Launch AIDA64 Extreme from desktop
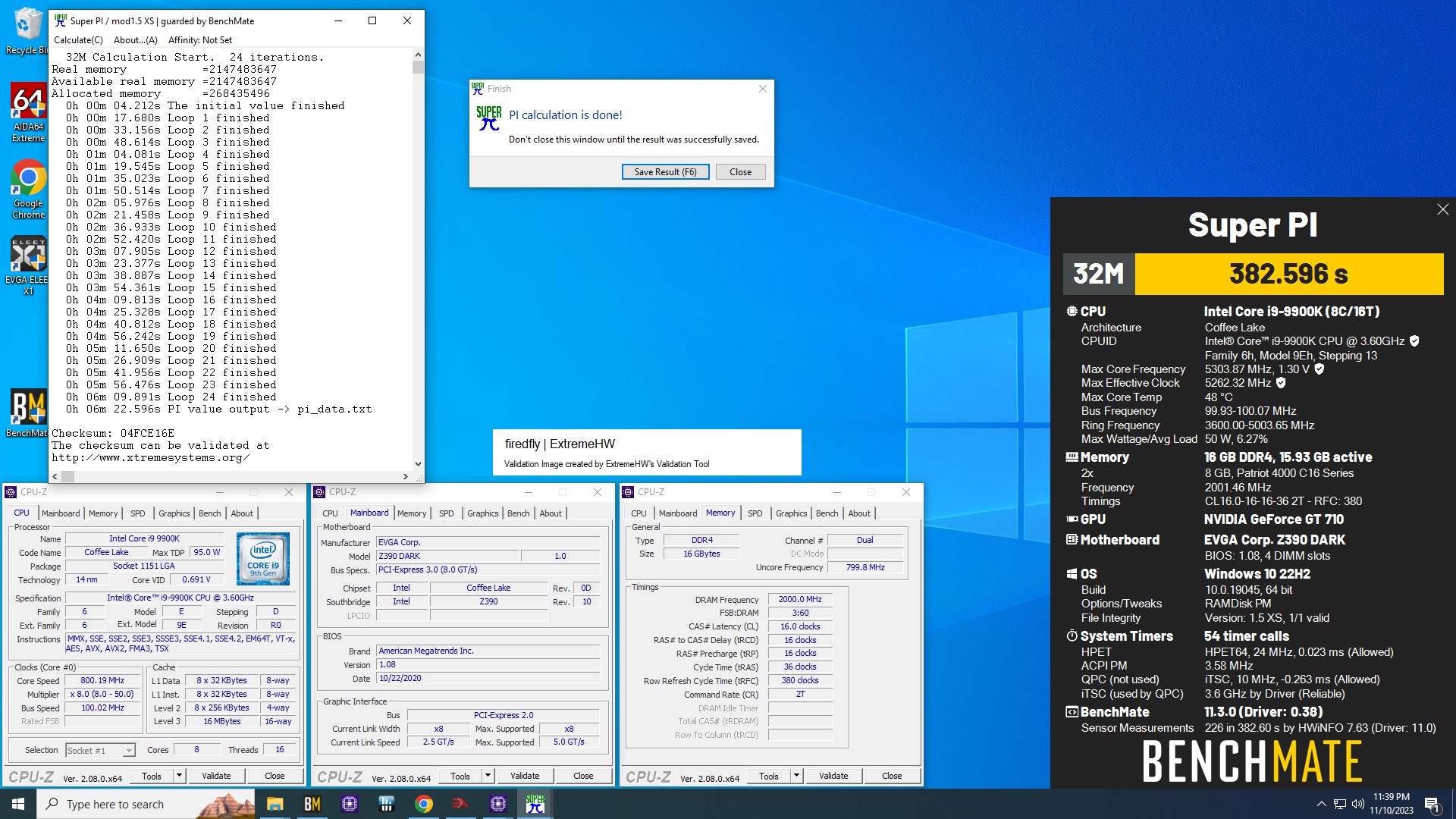Viewport: 1456px width, 819px height. tap(28, 112)
